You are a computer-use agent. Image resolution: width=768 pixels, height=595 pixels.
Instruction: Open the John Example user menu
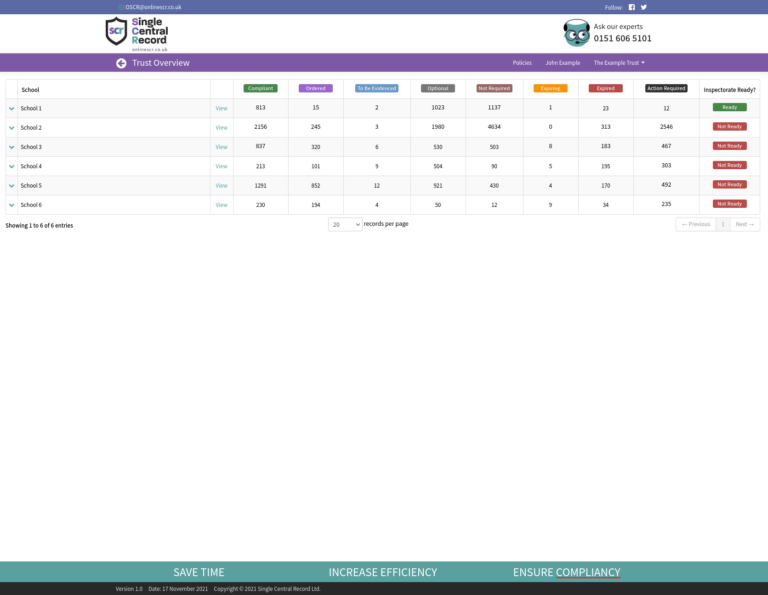[562, 63]
